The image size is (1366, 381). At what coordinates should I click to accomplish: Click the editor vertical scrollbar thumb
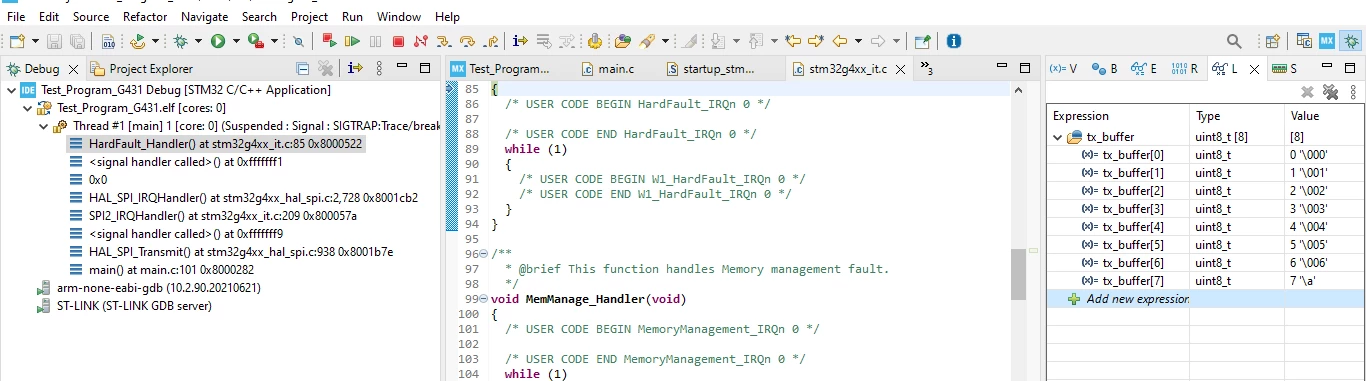point(1018,275)
